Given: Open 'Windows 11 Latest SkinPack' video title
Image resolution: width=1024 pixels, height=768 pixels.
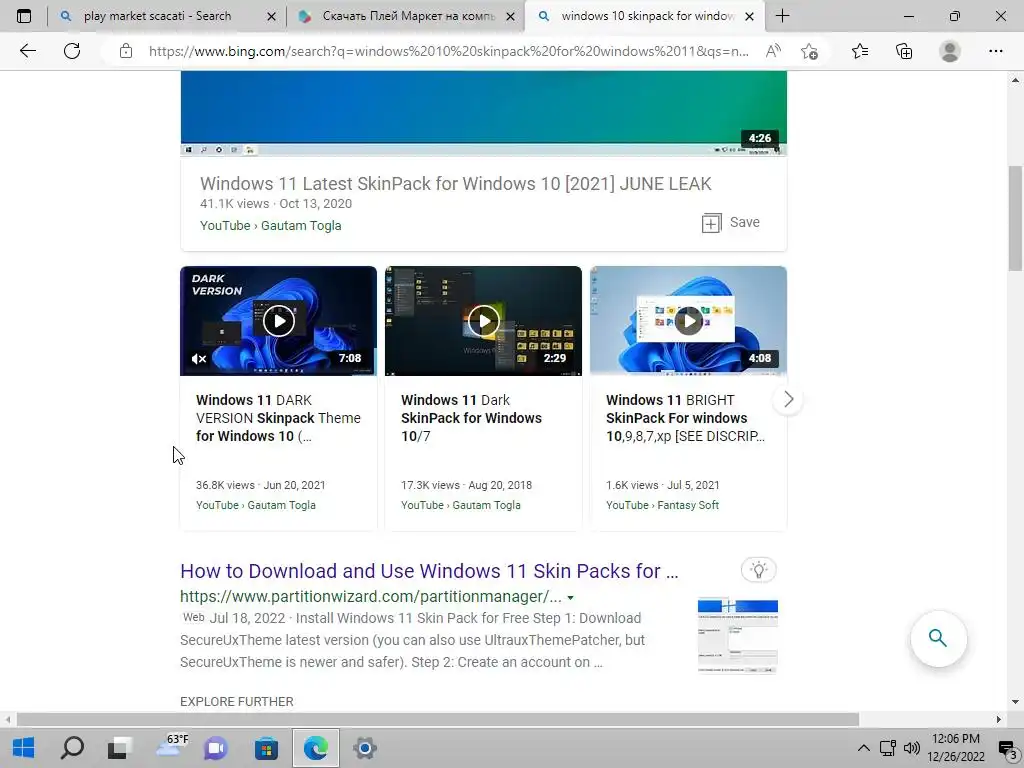Looking at the screenshot, I should pyautogui.click(x=455, y=184).
